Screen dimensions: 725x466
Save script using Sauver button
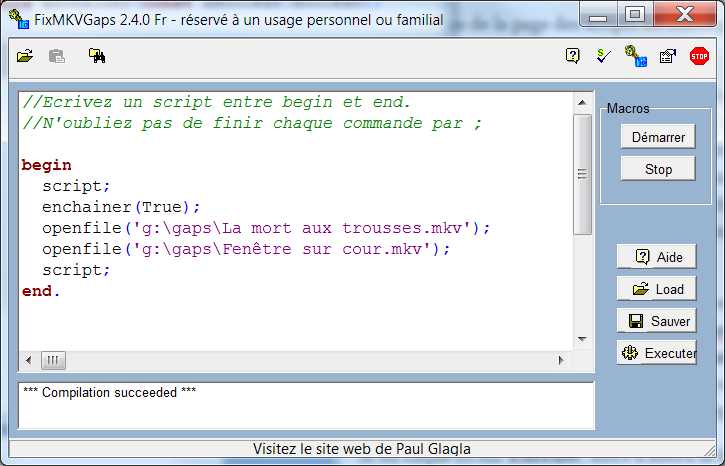[656, 321]
